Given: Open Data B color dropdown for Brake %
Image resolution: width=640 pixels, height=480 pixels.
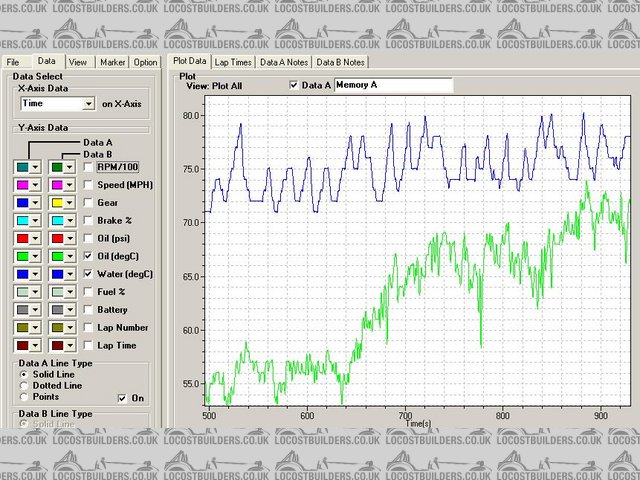Looking at the screenshot, I should click(71, 220).
